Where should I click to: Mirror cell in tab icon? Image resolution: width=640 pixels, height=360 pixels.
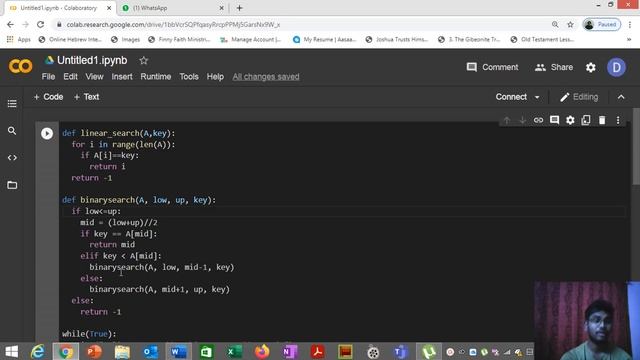point(586,120)
